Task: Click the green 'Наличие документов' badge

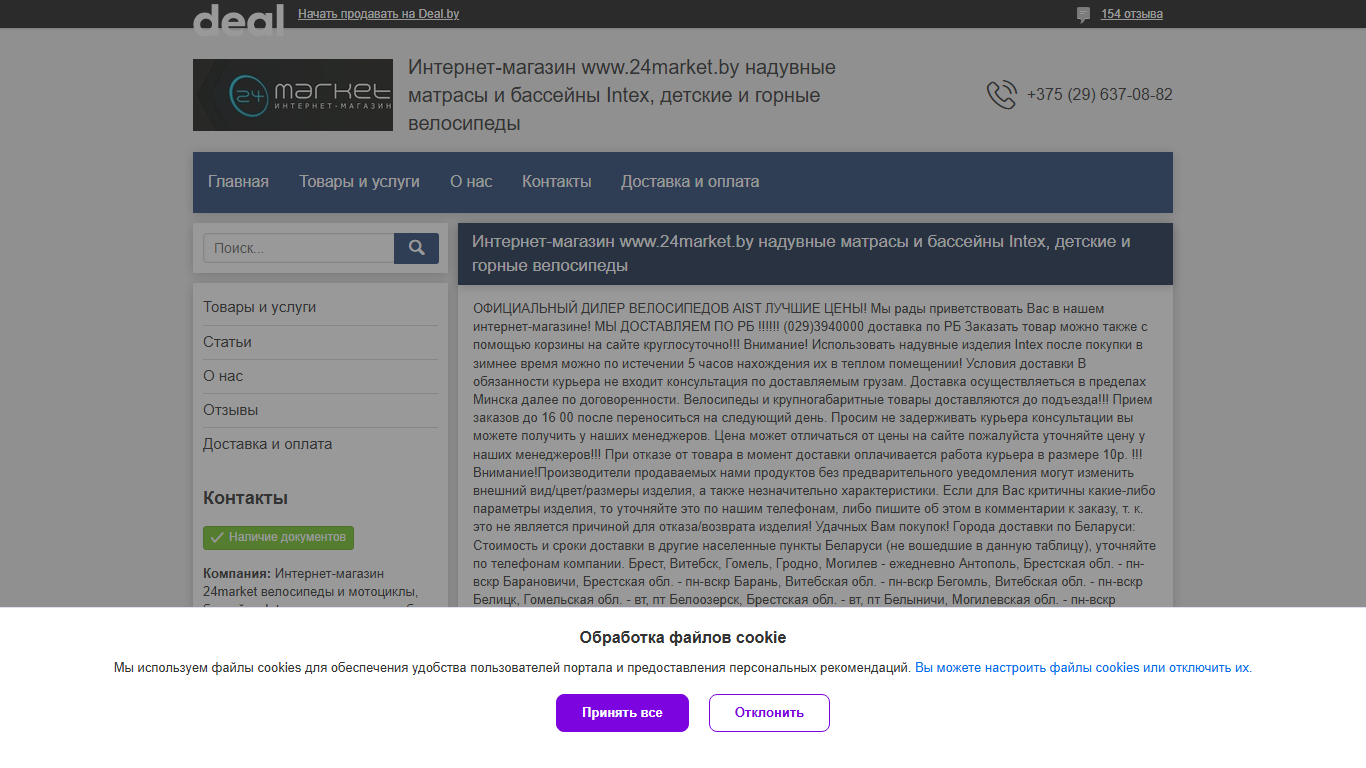Action: [x=278, y=537]
